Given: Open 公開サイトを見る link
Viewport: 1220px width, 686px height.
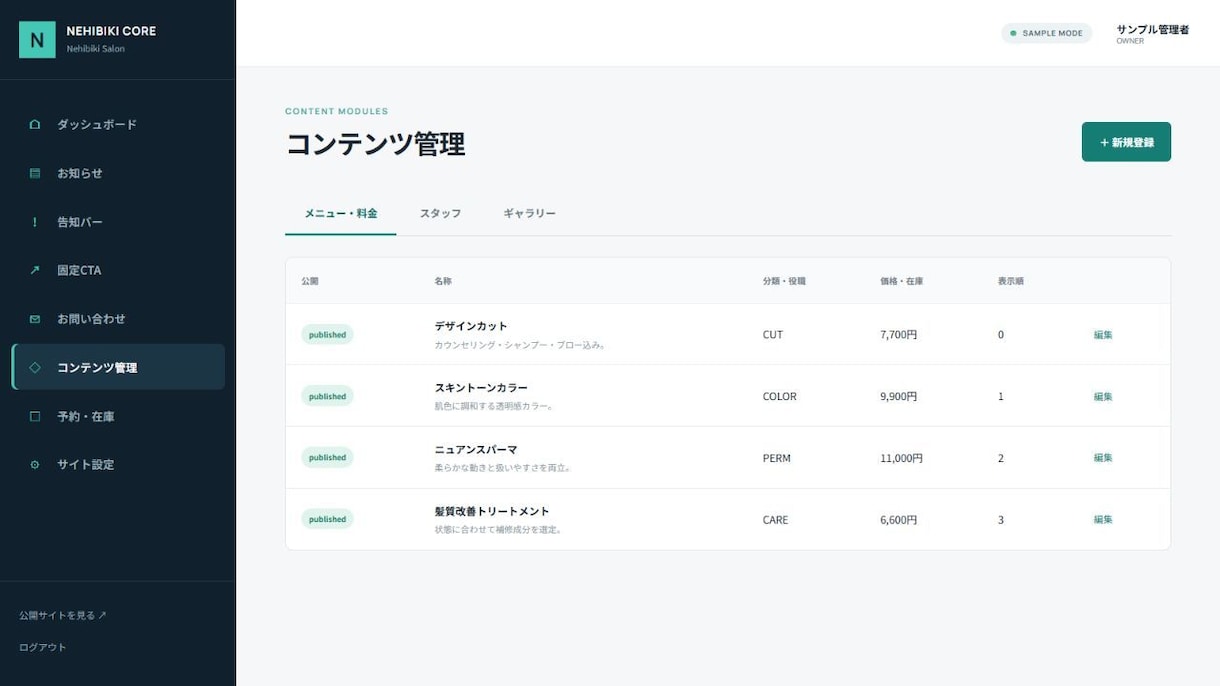Looking at the screenshot, I should [x=63, y=615].
